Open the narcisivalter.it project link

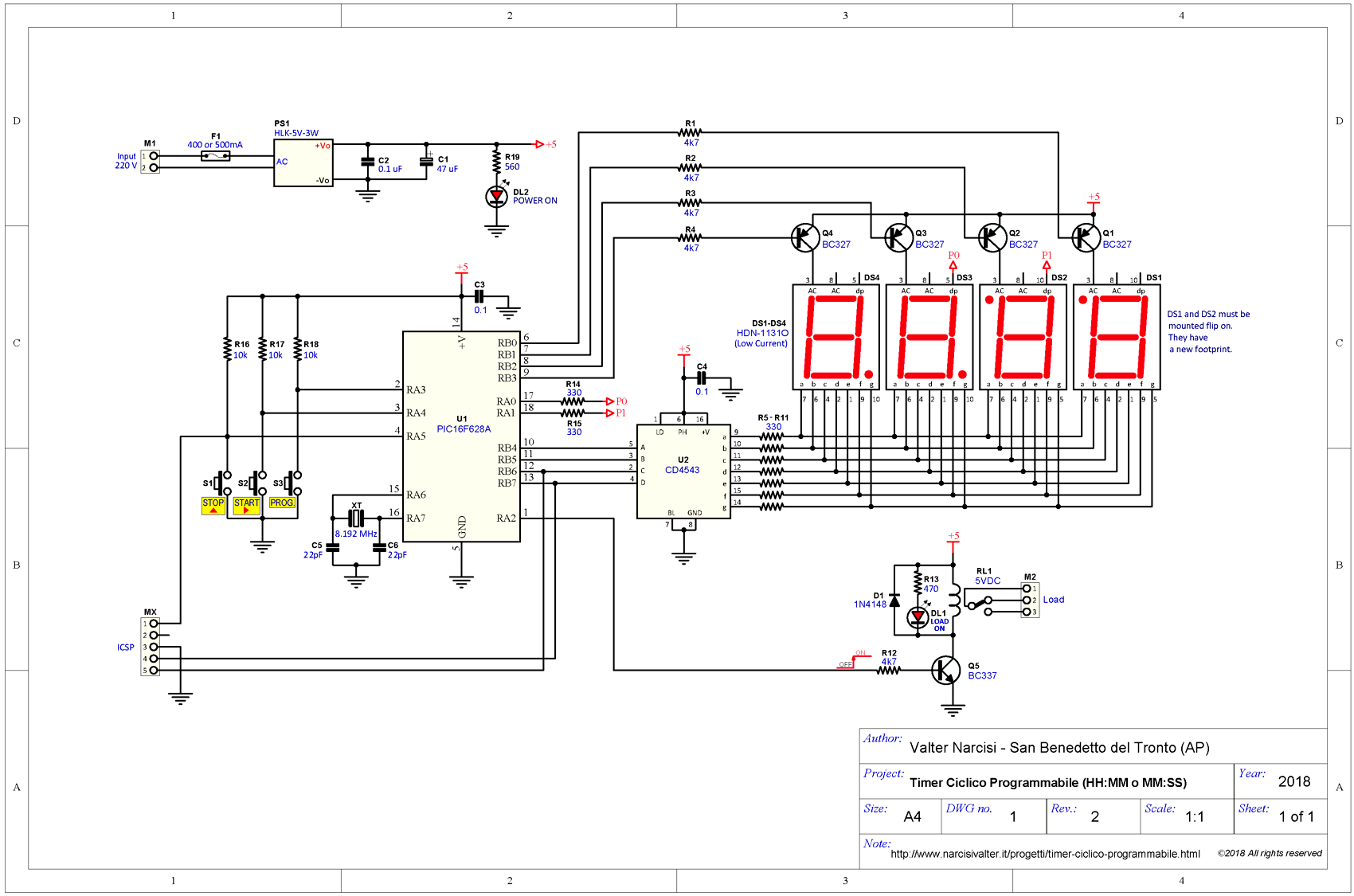click(x=1043, y=854)
